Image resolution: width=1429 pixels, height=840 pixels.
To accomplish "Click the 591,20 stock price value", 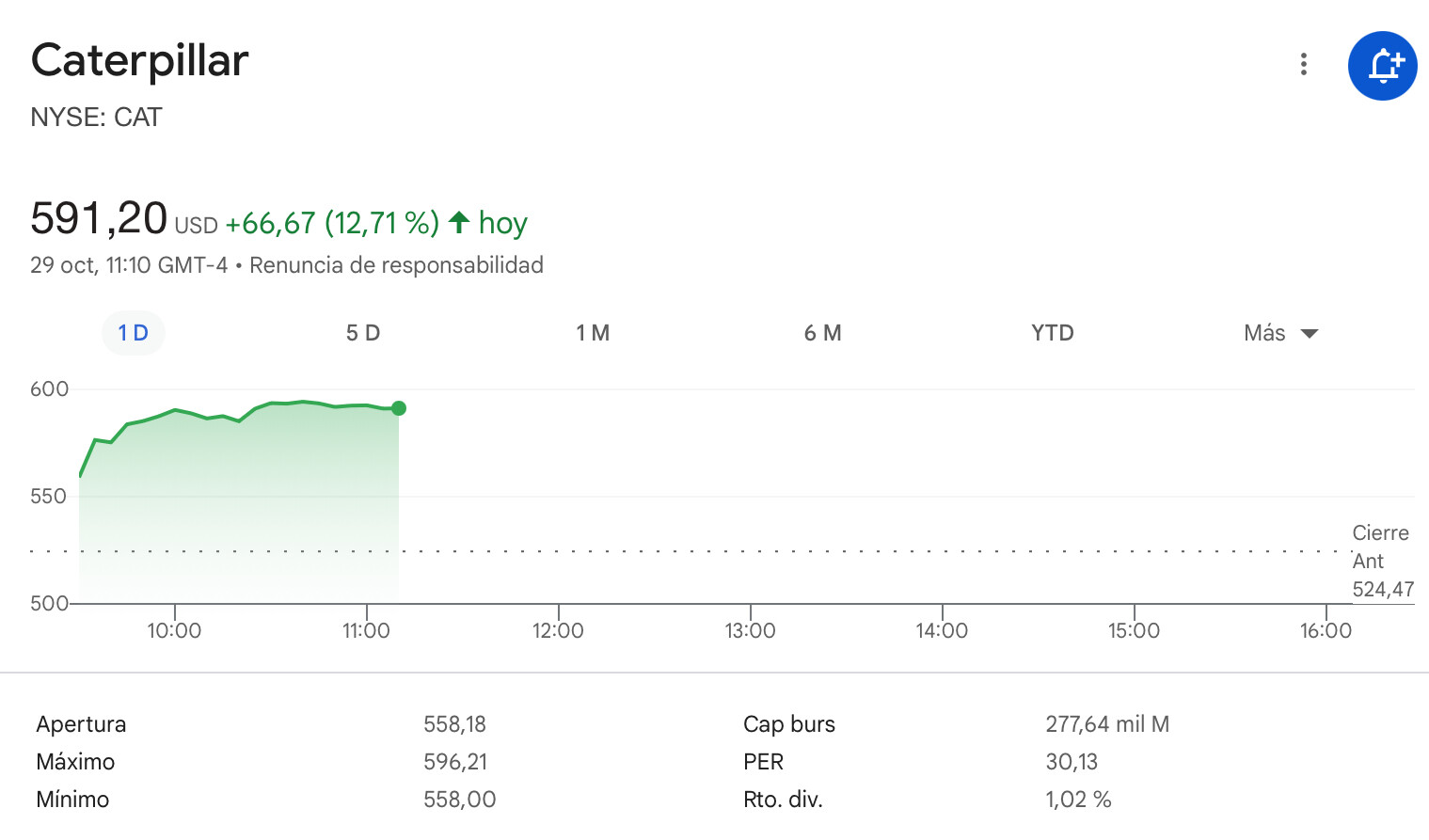I will coord(99,218).
